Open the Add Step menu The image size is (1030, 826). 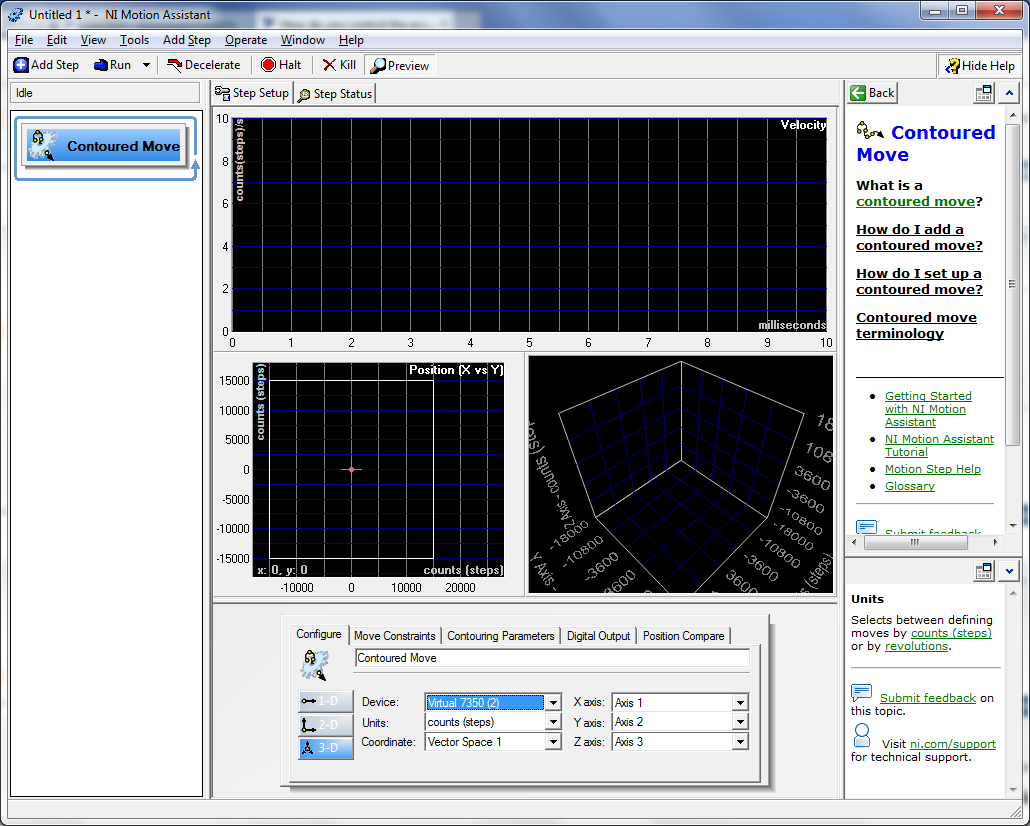(x=187, y=40)
